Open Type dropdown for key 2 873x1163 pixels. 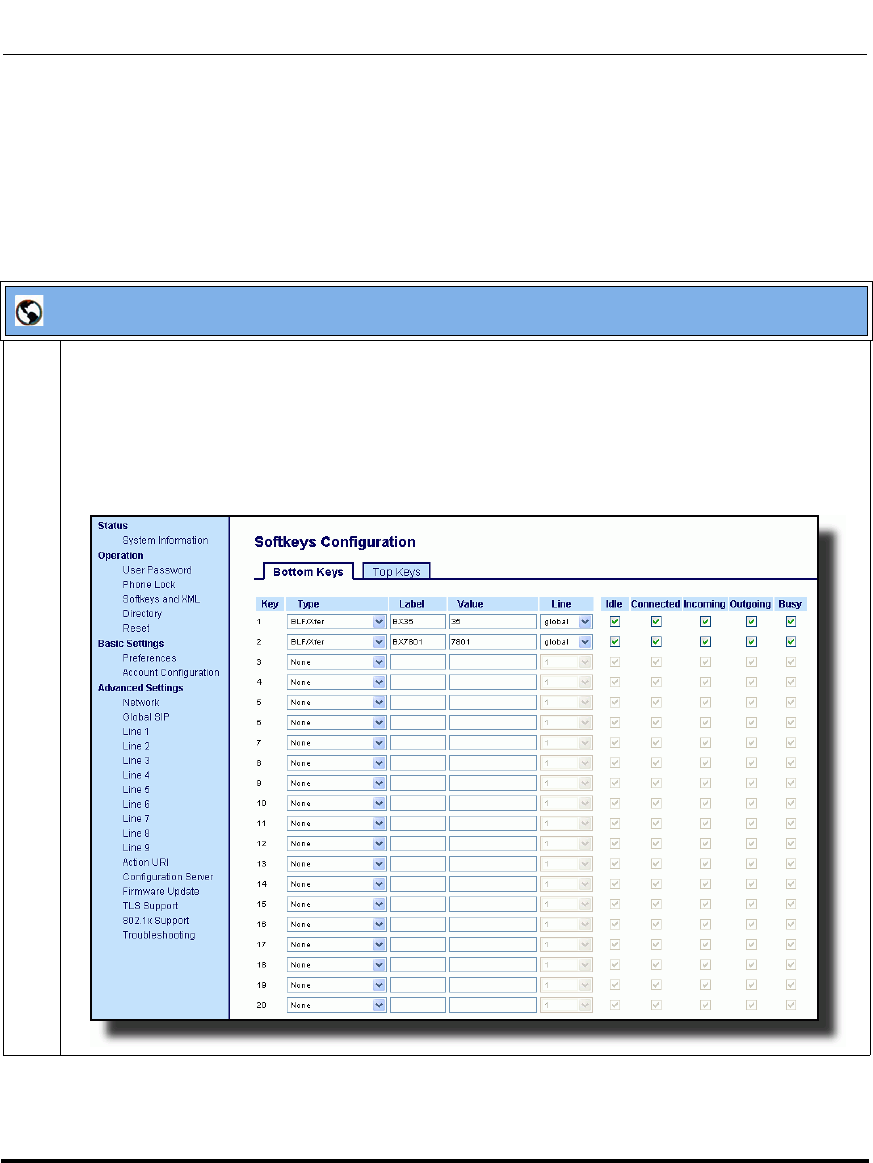(337, 642)
